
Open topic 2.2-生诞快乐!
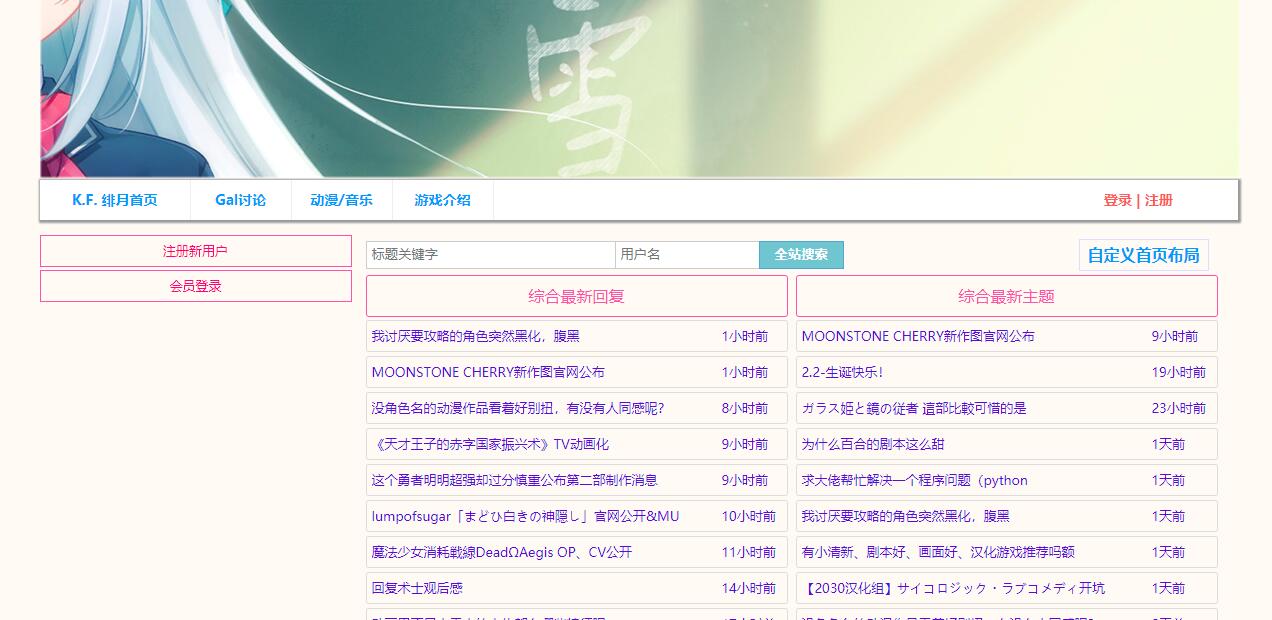pyautogui.click(x=842, y=372)
